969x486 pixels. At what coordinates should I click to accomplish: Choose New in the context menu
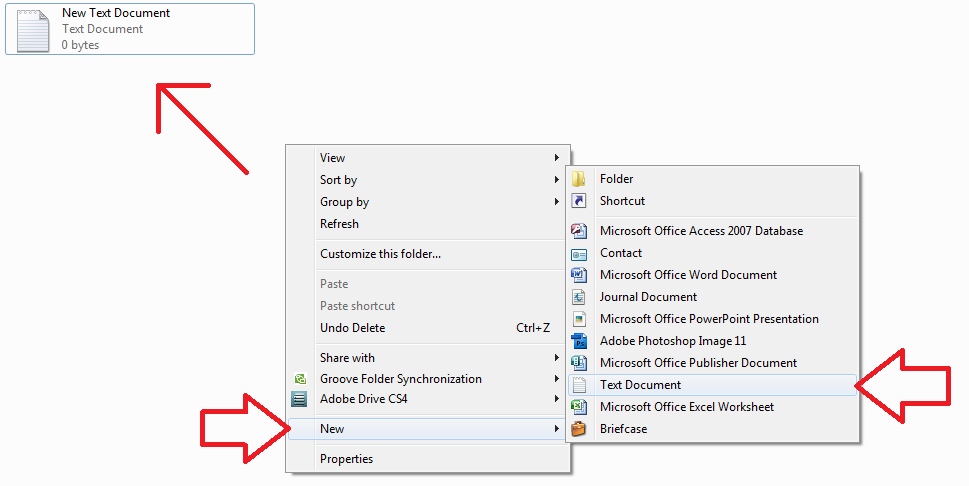(x=428, y=428)
